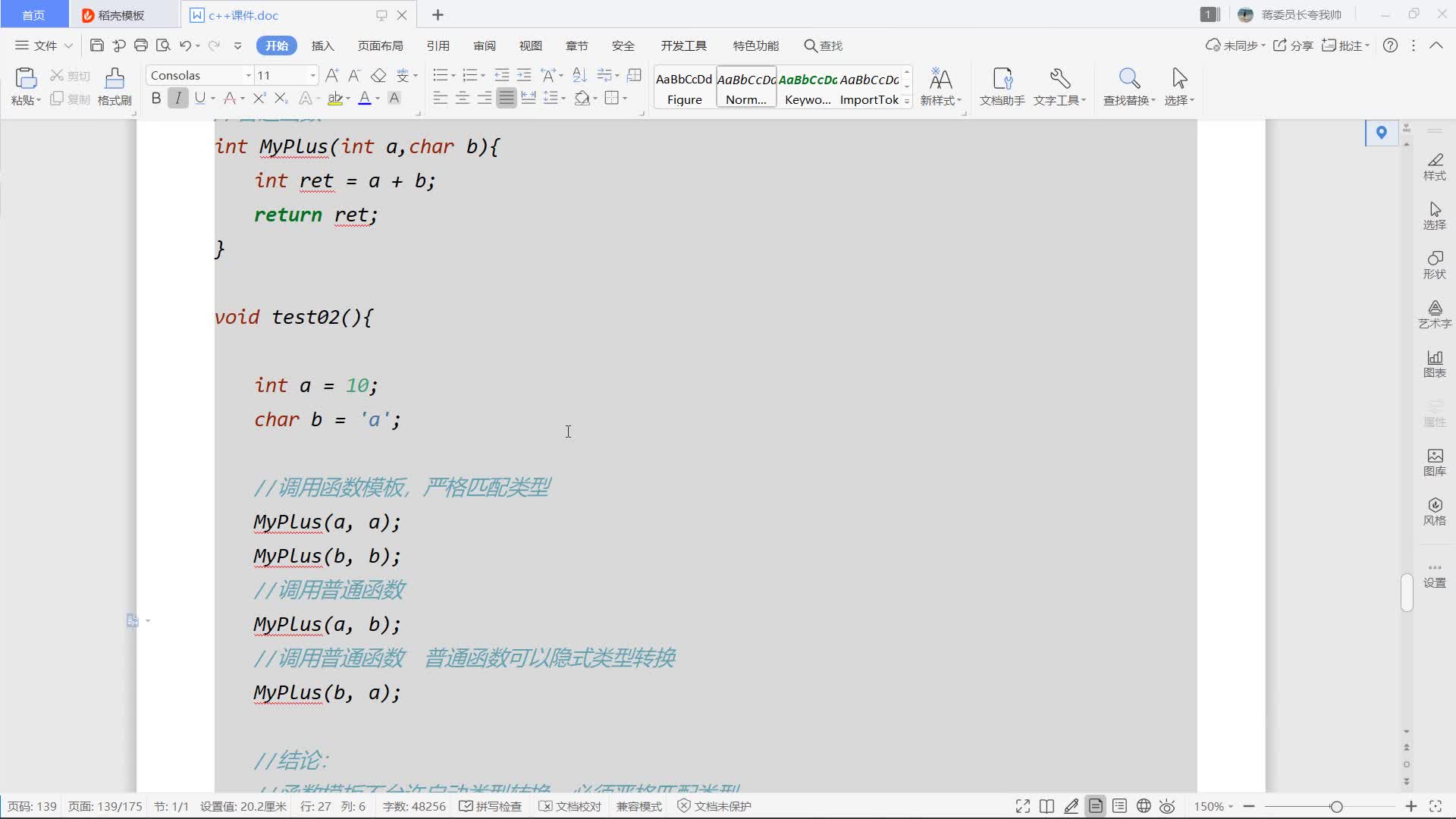1456x819 pixels.
Task: Adjust the zoom slider handle
Action: pos(1336,806)
